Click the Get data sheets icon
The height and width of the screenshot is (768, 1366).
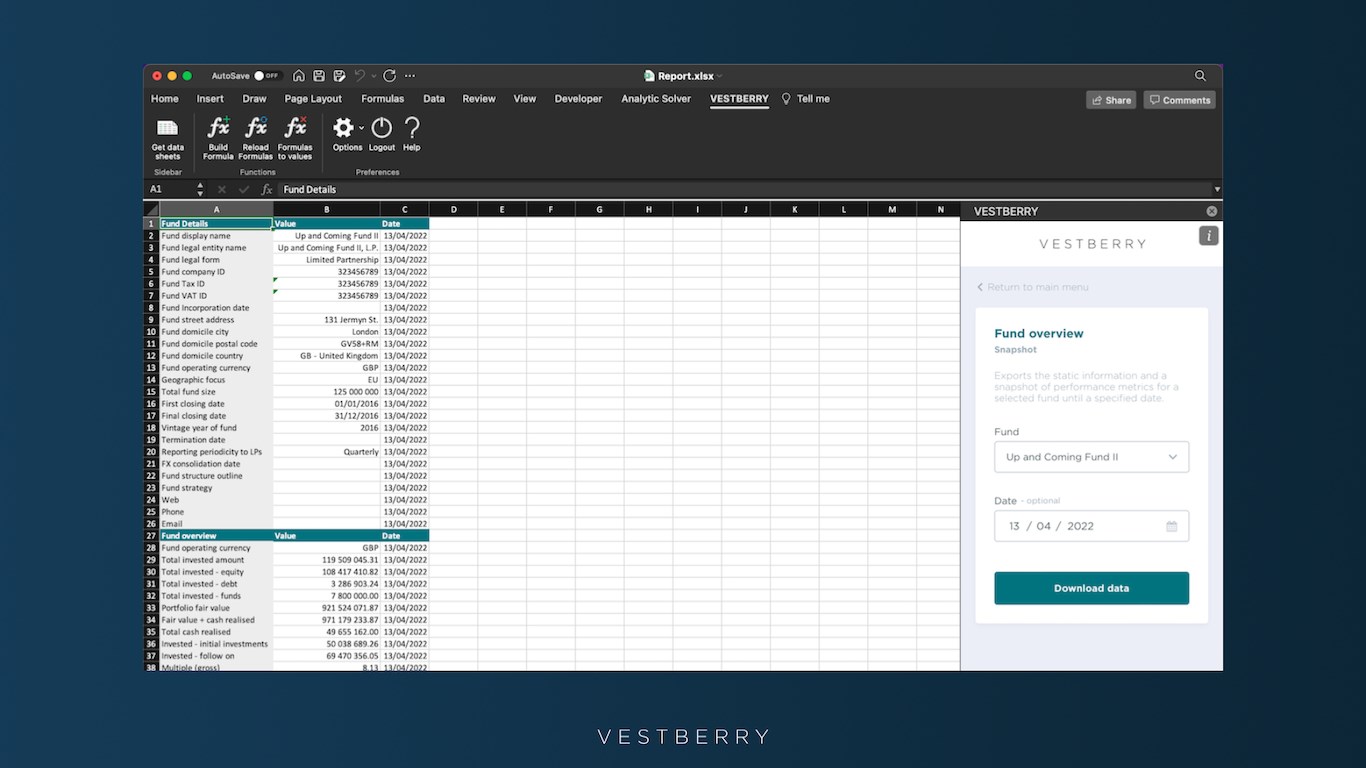[x=168, y=128]
